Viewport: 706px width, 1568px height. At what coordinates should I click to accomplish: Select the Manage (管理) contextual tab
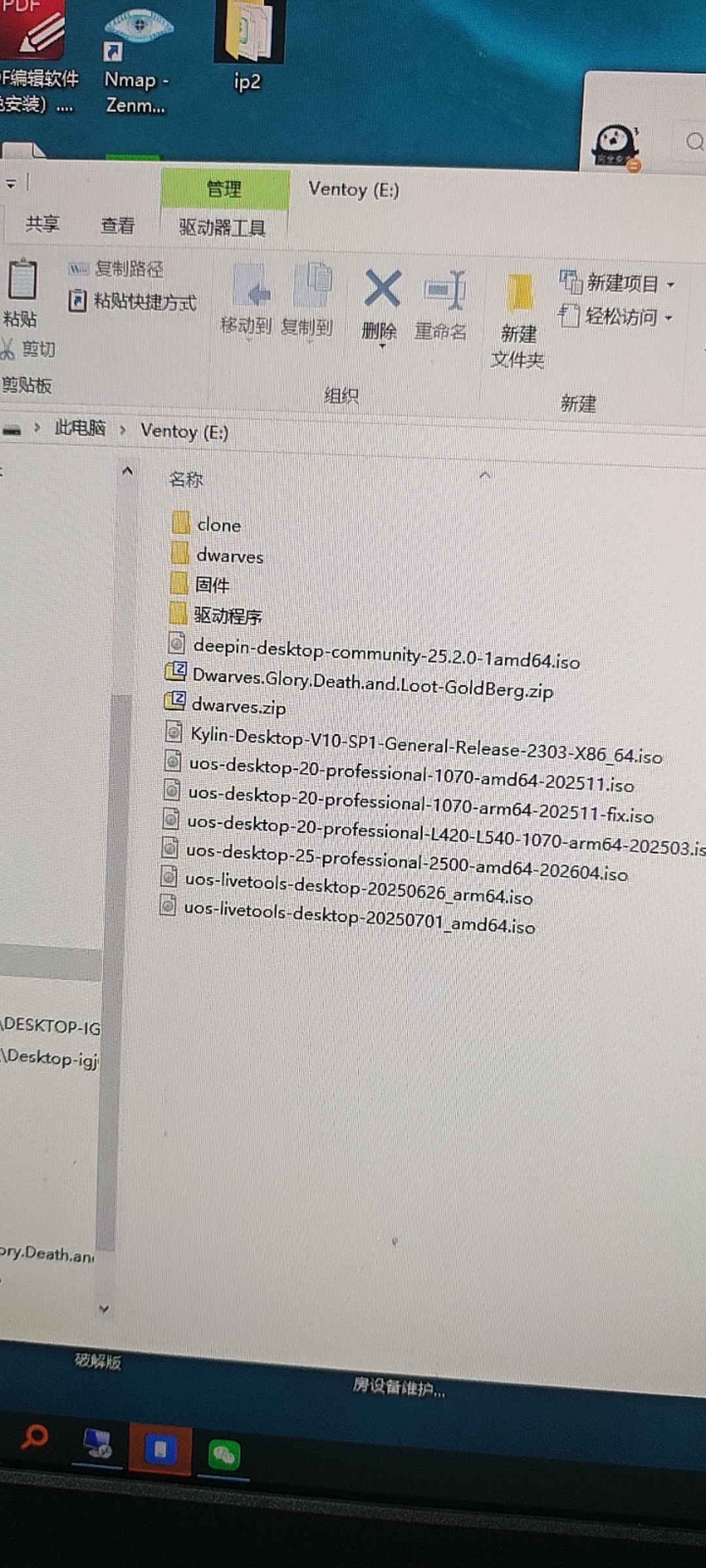(x=224, y=189)
